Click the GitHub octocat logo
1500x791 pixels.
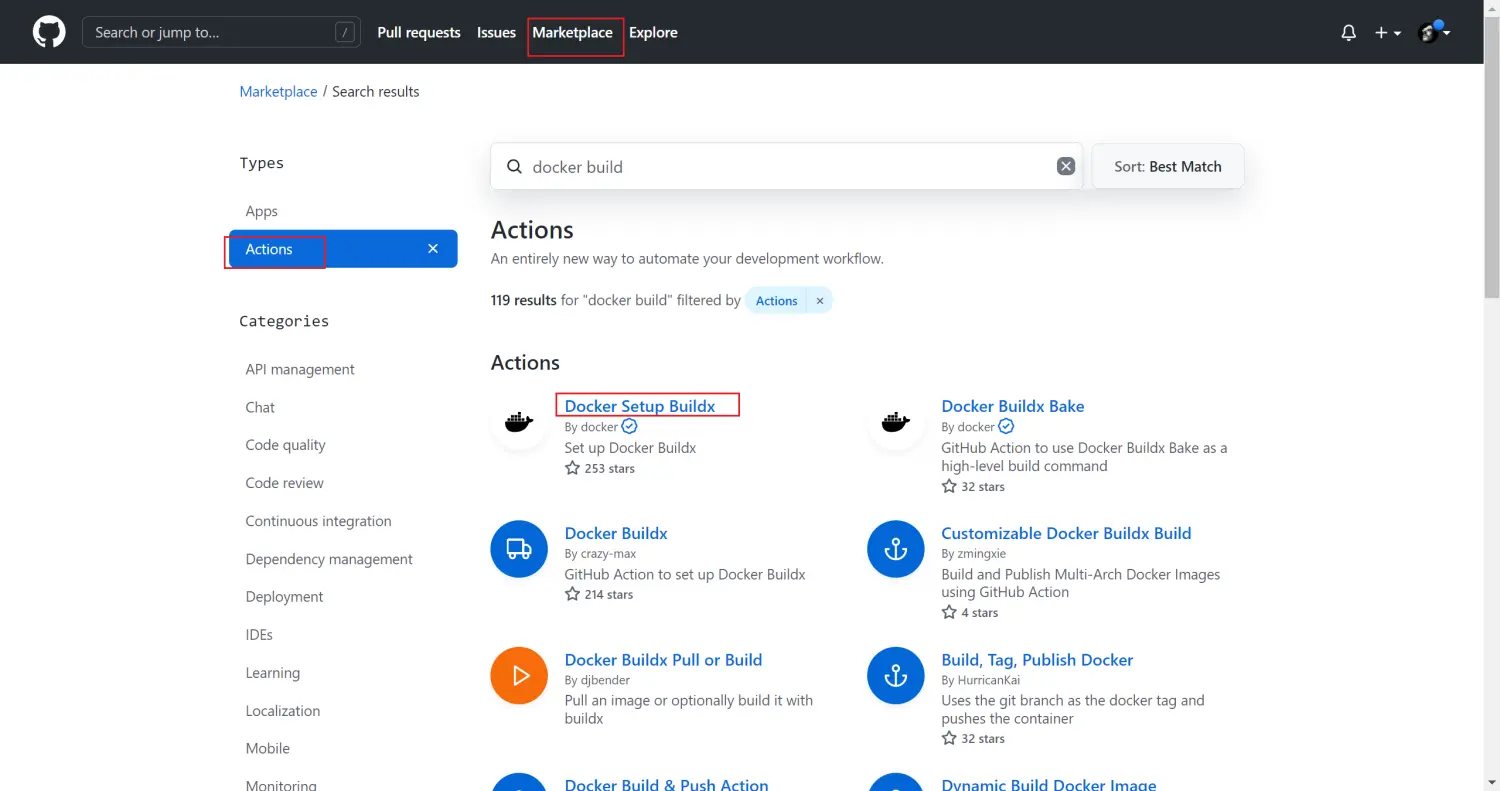(49, 32)
